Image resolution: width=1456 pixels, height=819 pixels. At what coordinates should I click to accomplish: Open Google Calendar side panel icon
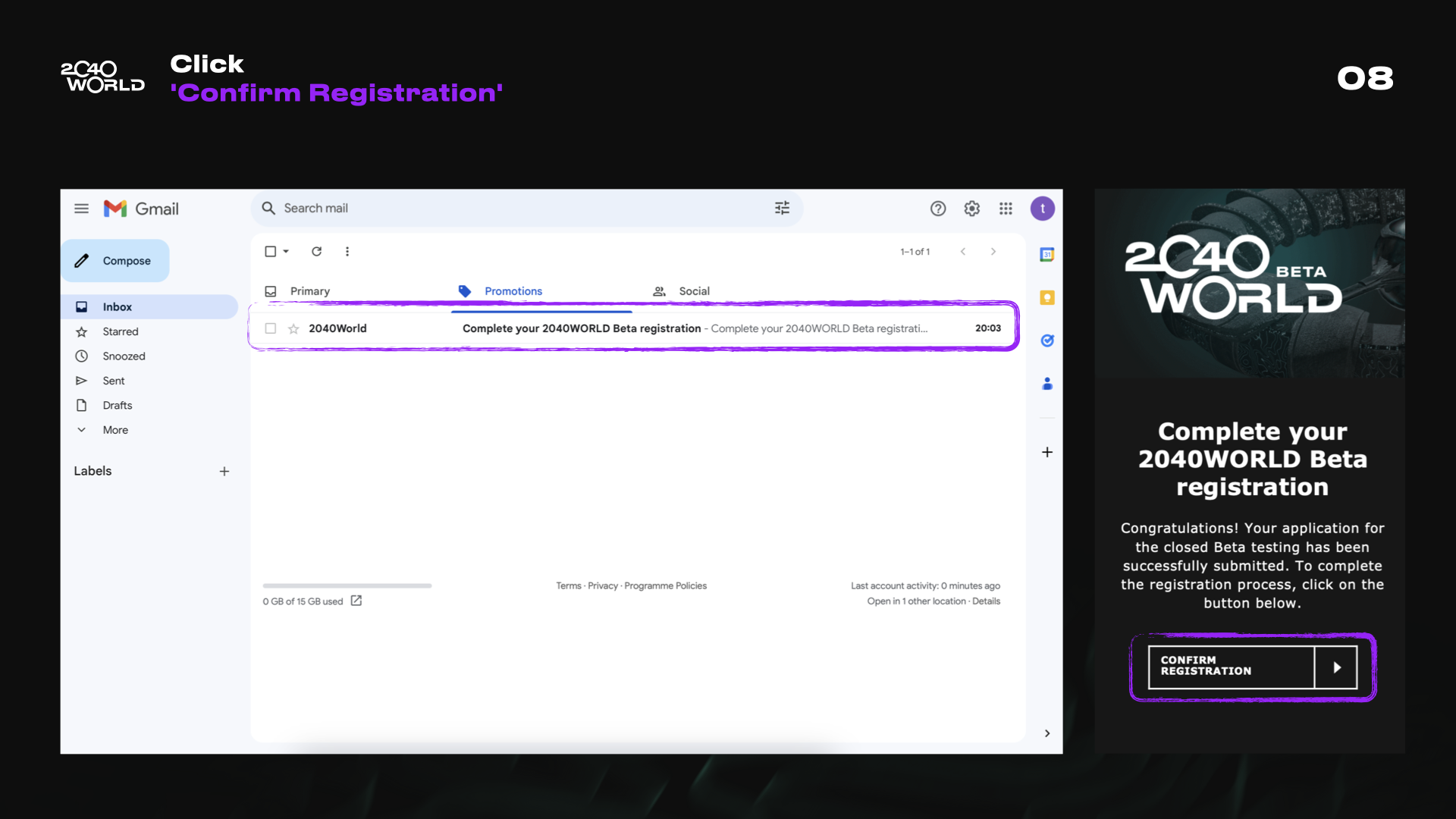1047,255
